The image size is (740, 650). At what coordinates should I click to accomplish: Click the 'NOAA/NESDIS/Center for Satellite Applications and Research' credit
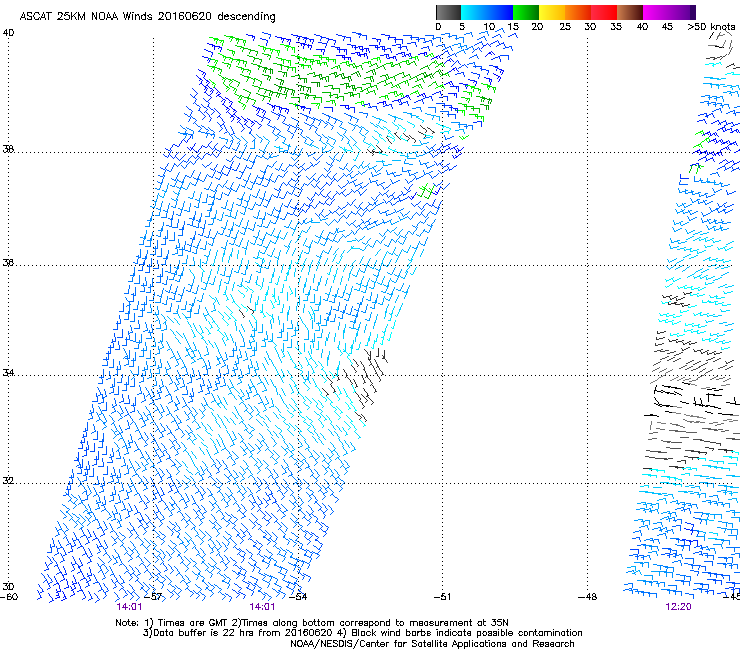pyautogui.click(x=432, y=644)
